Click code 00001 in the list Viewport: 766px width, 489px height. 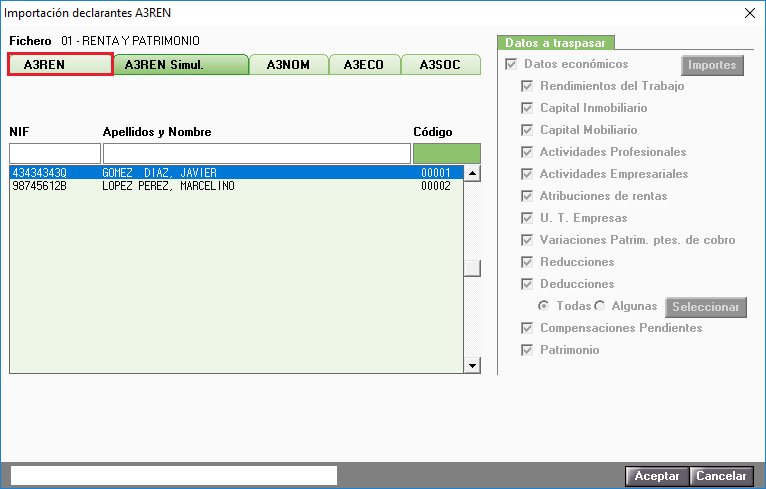click(x=436, y=172)
